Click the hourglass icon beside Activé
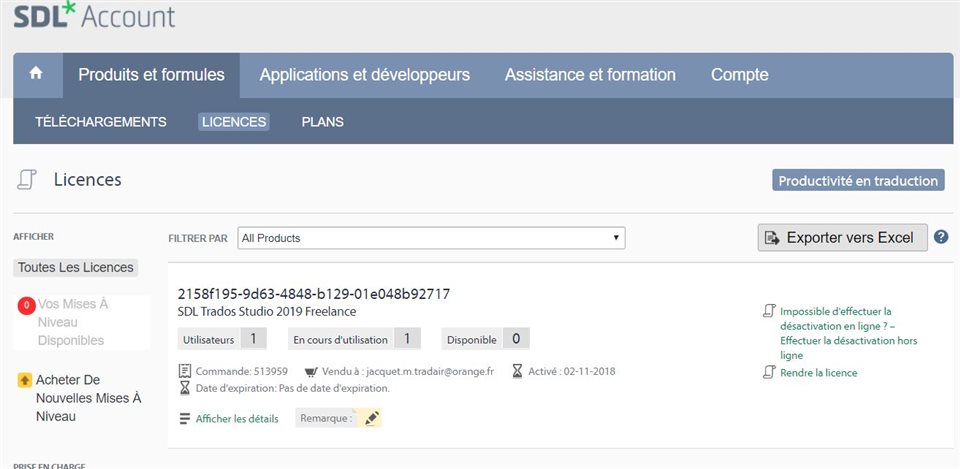Image resolution: width=960 pixels, height=469 pixels. point(517,371)
